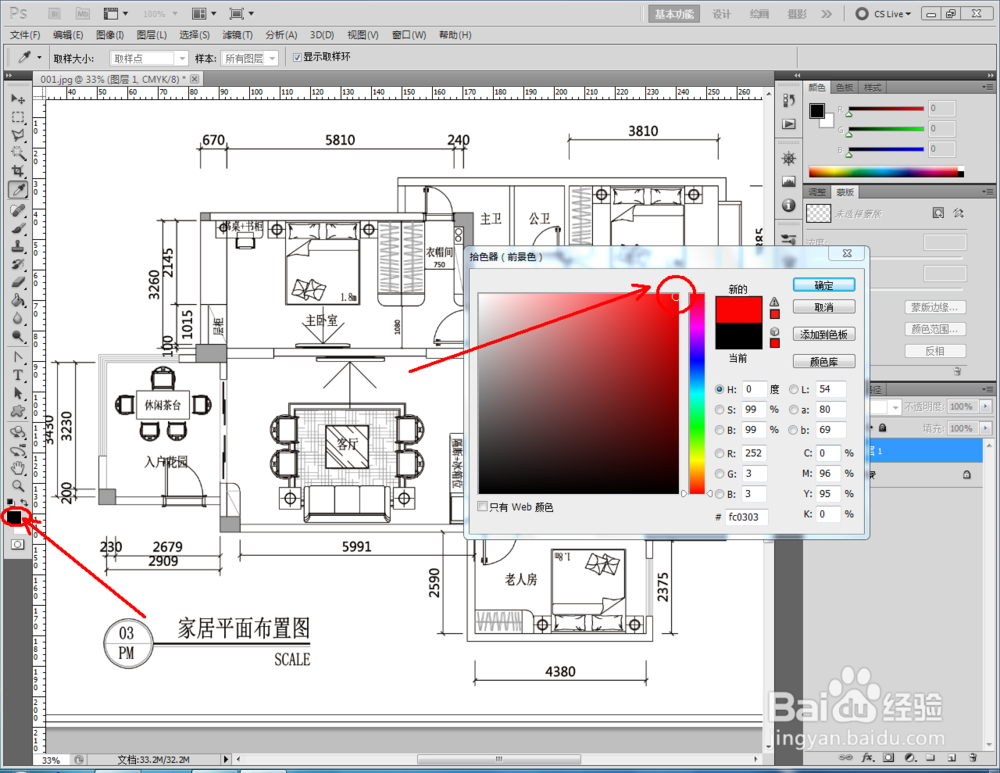This screenshot has height=773, width=1000.
Task: Toggle the 显示取样环 checkbox
Action: [297, 57]
